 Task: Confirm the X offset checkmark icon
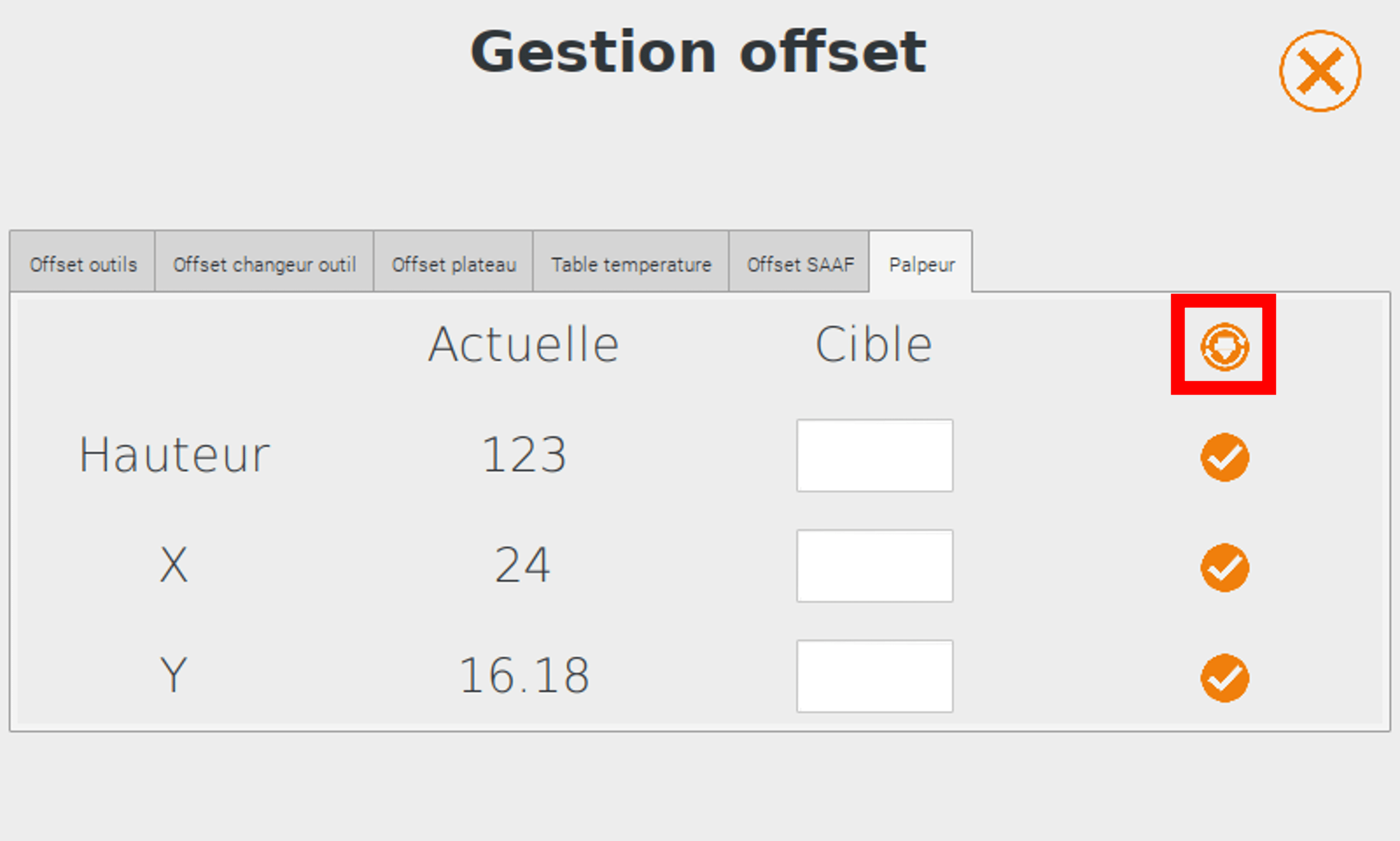click(x=1225, y=568)
